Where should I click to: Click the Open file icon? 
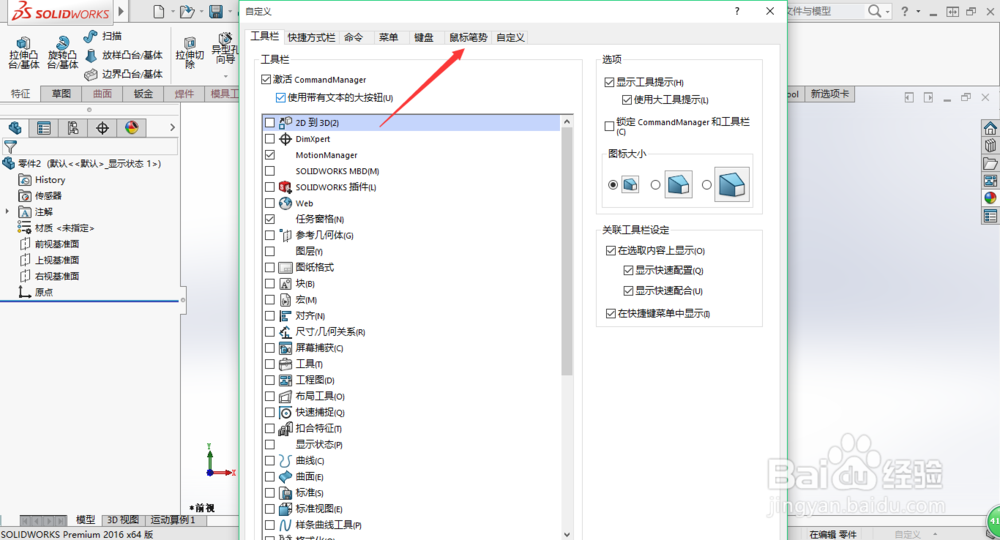187,11
